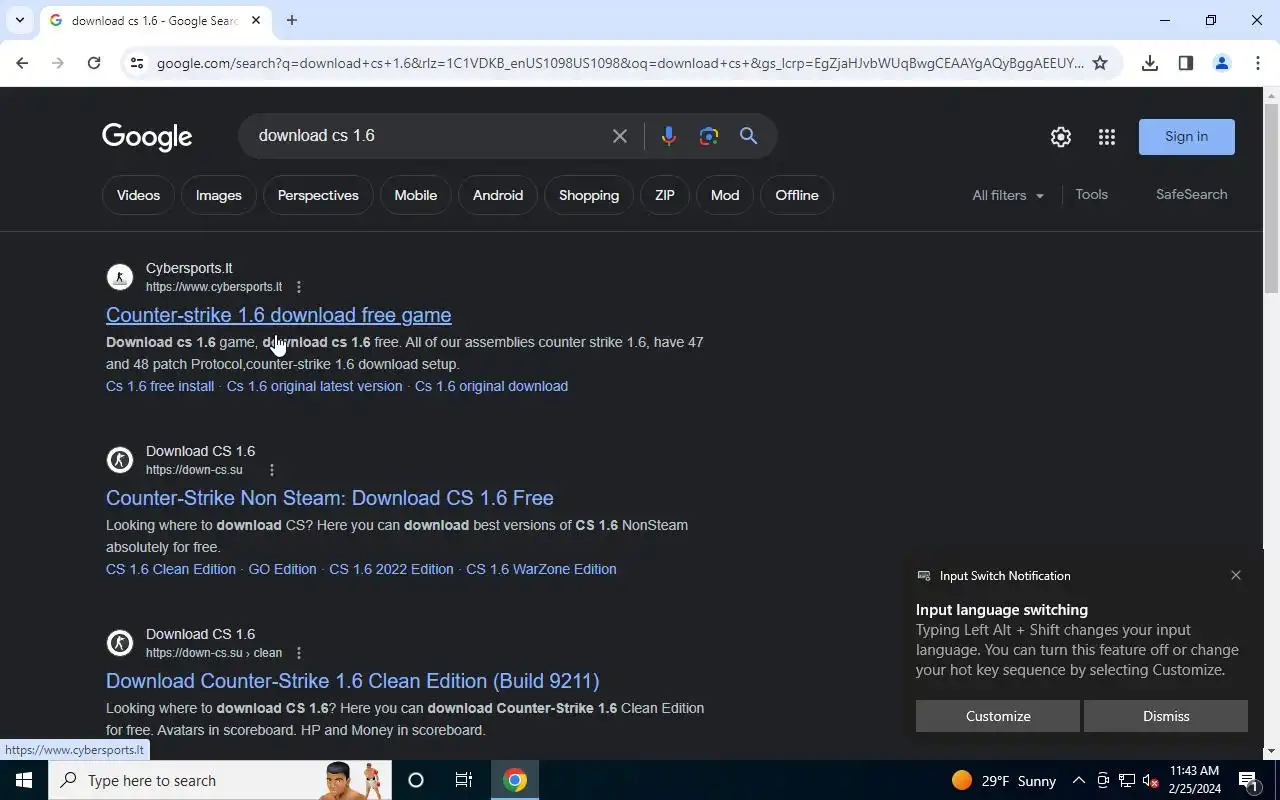Filter results by Videos
The image size is (1280, 800).
click(x=138, y=195)
